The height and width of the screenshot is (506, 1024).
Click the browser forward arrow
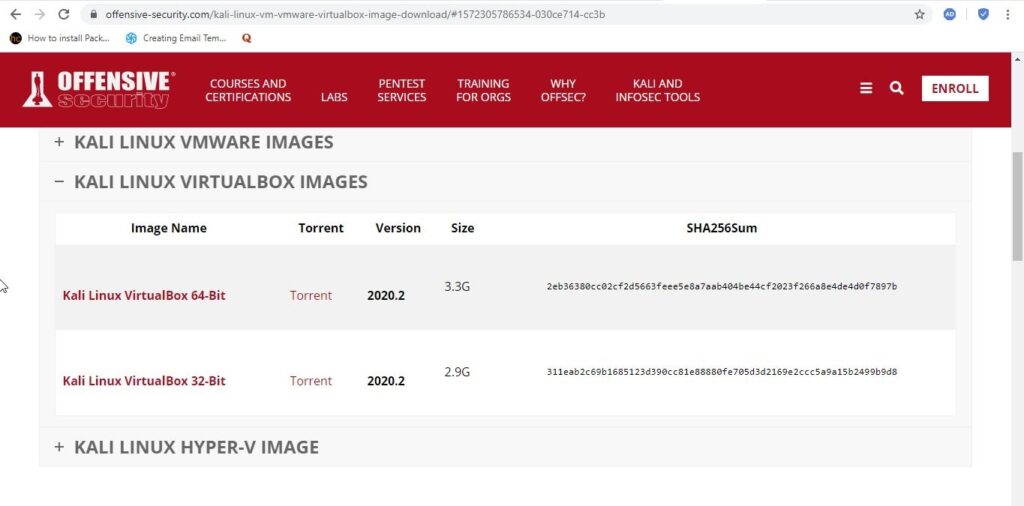tap(39, 14)
